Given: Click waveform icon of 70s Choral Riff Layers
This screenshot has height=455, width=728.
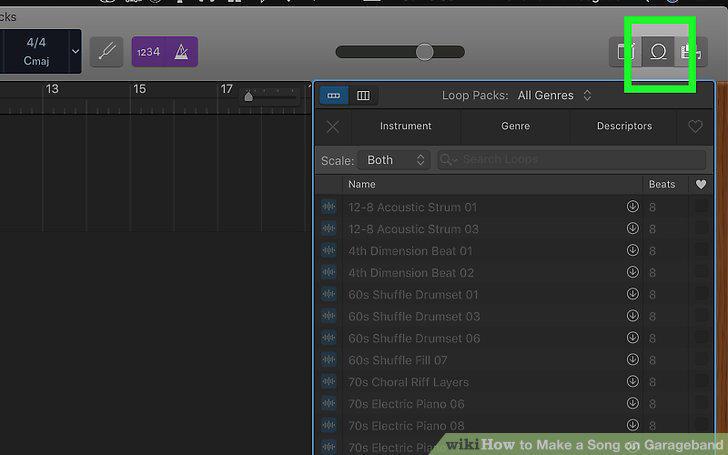Looking at the screenshot, I should point(329,381).
